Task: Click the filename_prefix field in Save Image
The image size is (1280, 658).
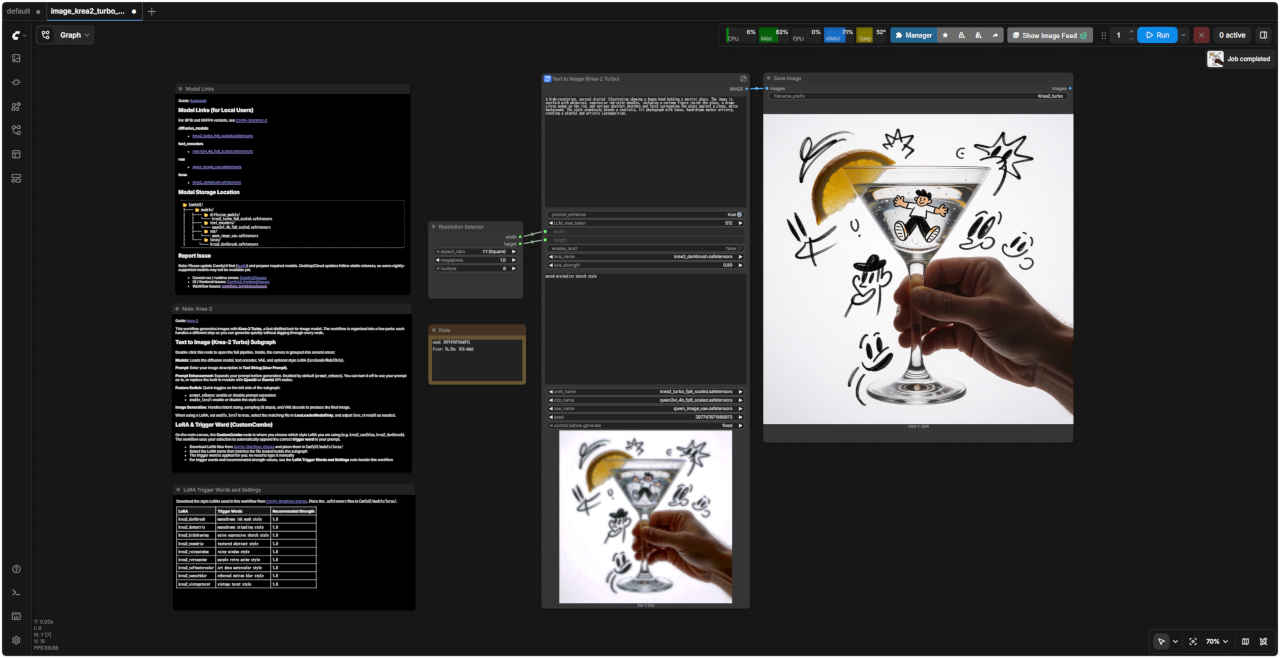Action: [x=917, y=96]
